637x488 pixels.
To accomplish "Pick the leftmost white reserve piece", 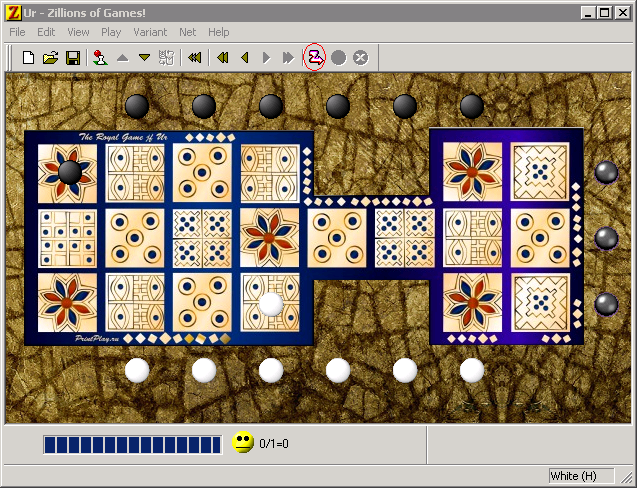I will click(137, 371).
